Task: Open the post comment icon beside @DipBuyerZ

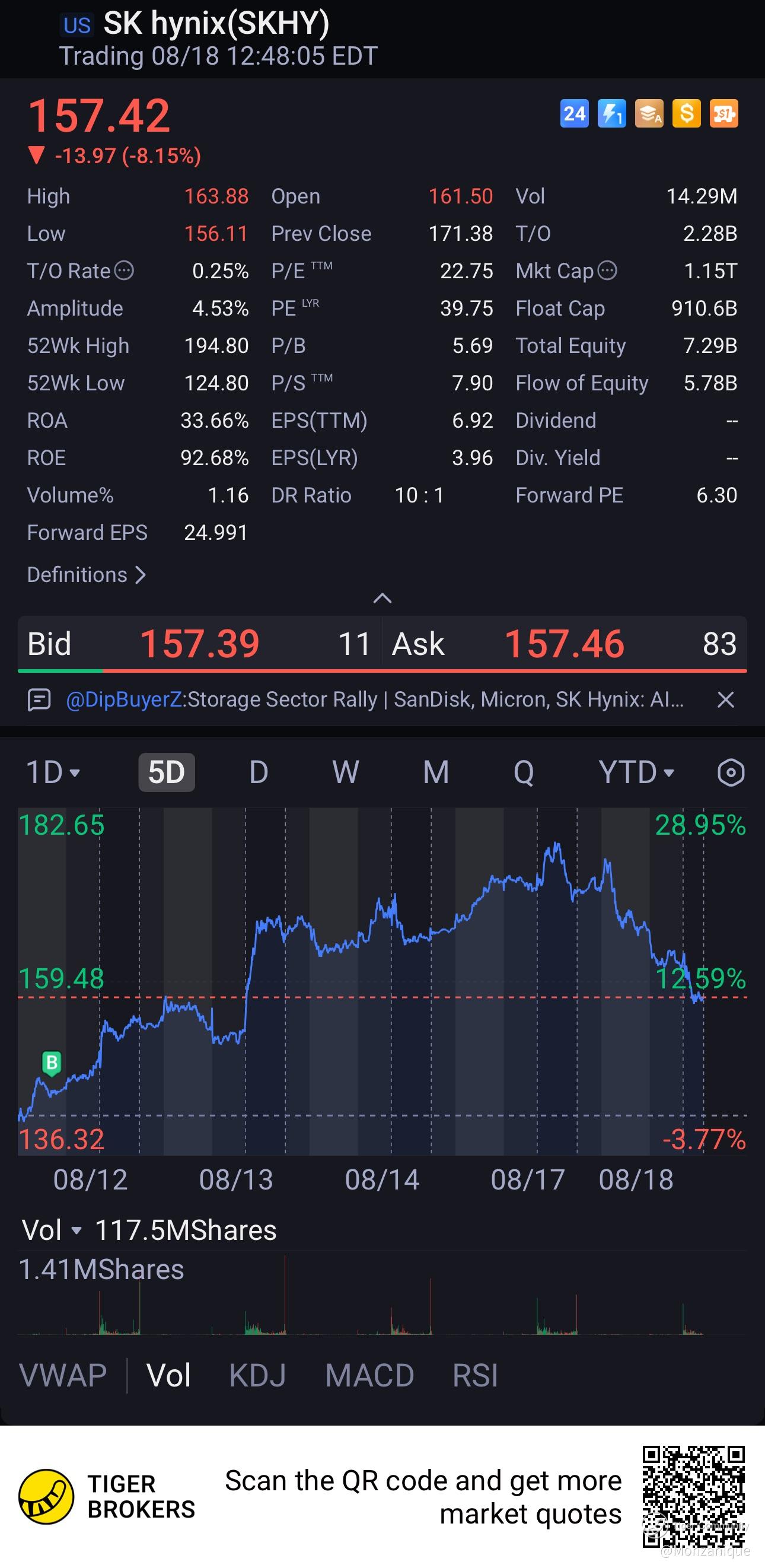Action: click(39, 700)
